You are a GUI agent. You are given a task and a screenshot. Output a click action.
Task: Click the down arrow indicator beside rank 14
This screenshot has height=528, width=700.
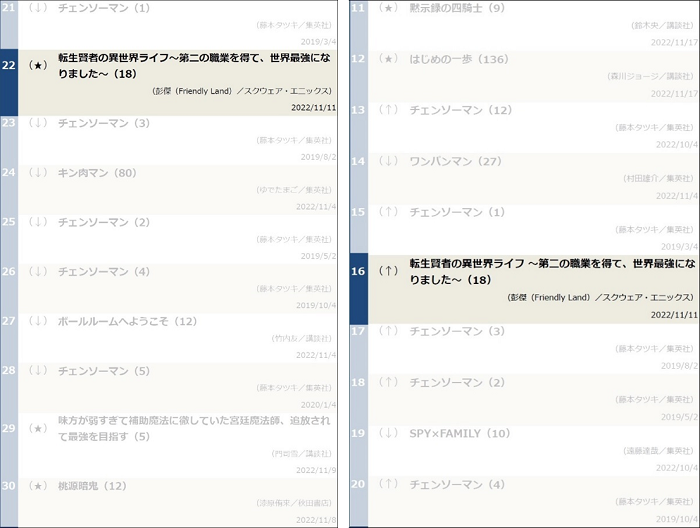[388, 161]
